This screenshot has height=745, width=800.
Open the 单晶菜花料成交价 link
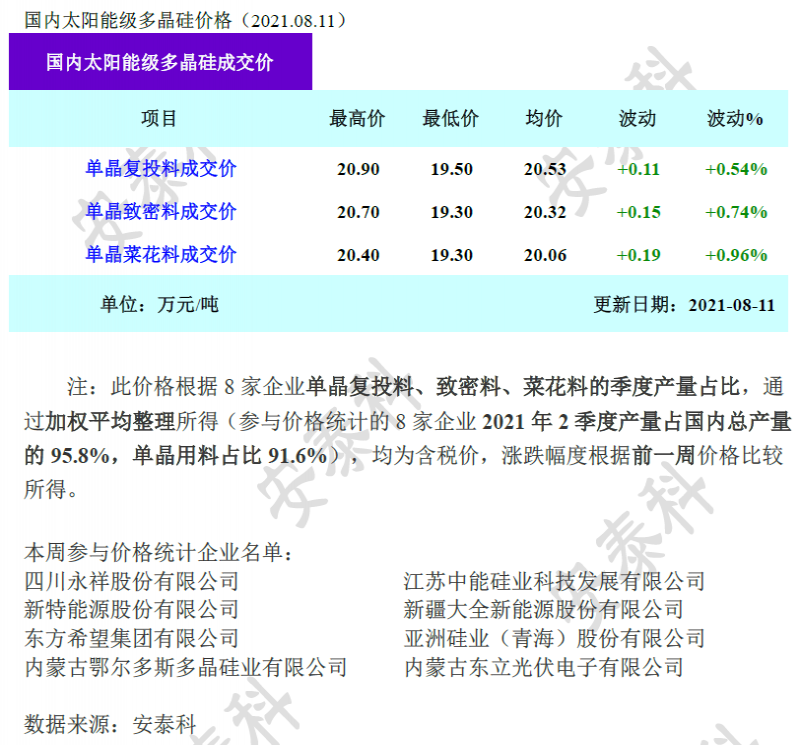pos(160,255)
